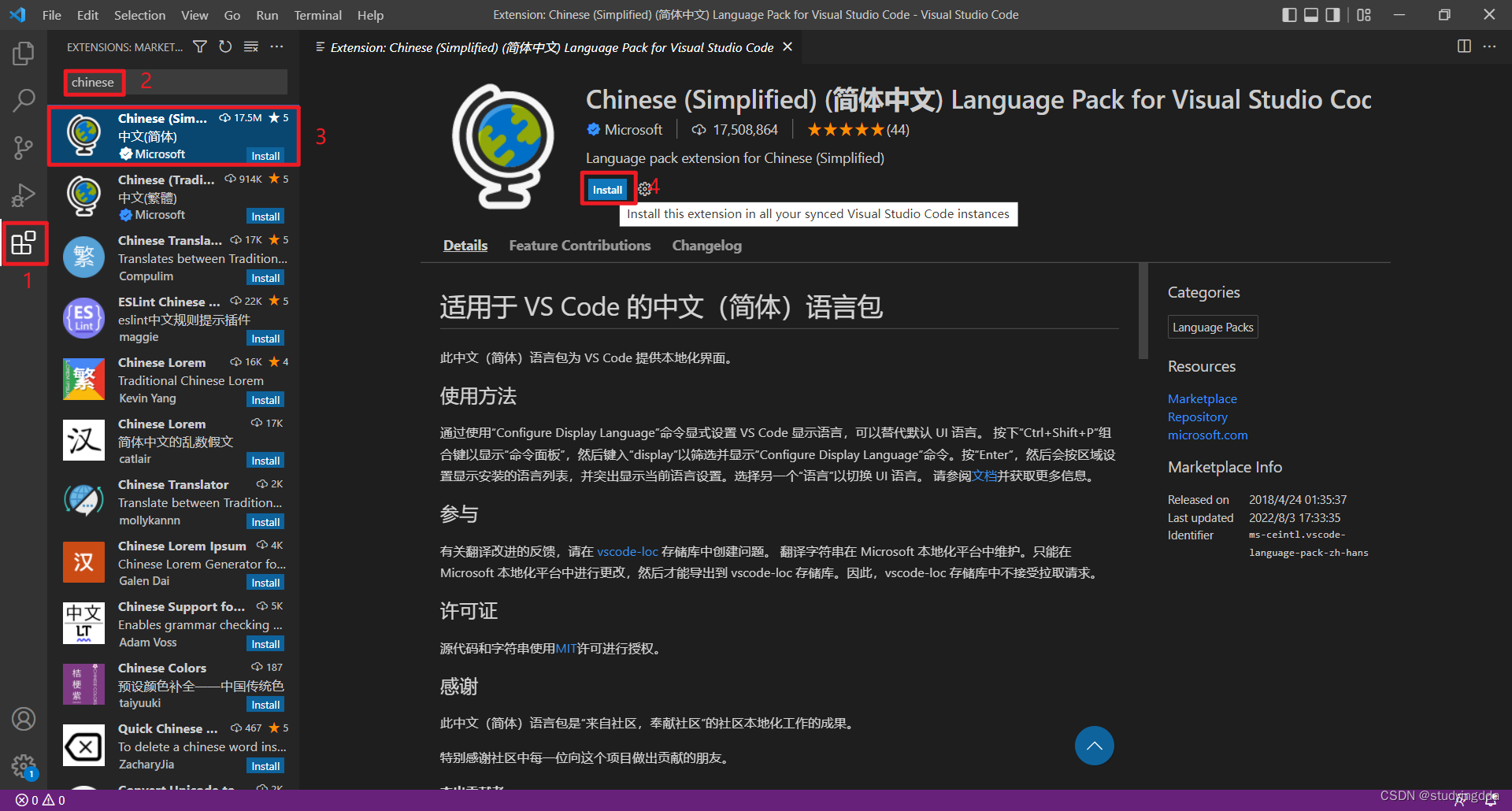Click the five-star rating (44)
The width and height of the screenshot is (1512, 811).
[x=858, y=130]
